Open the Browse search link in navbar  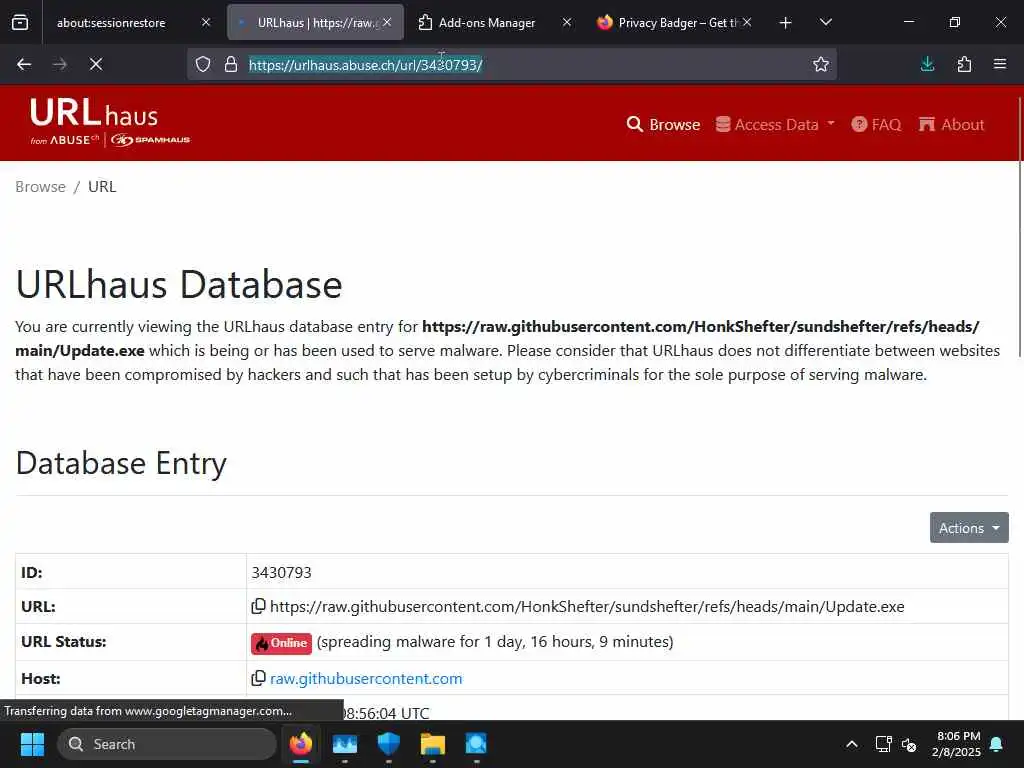coord(663,124)
